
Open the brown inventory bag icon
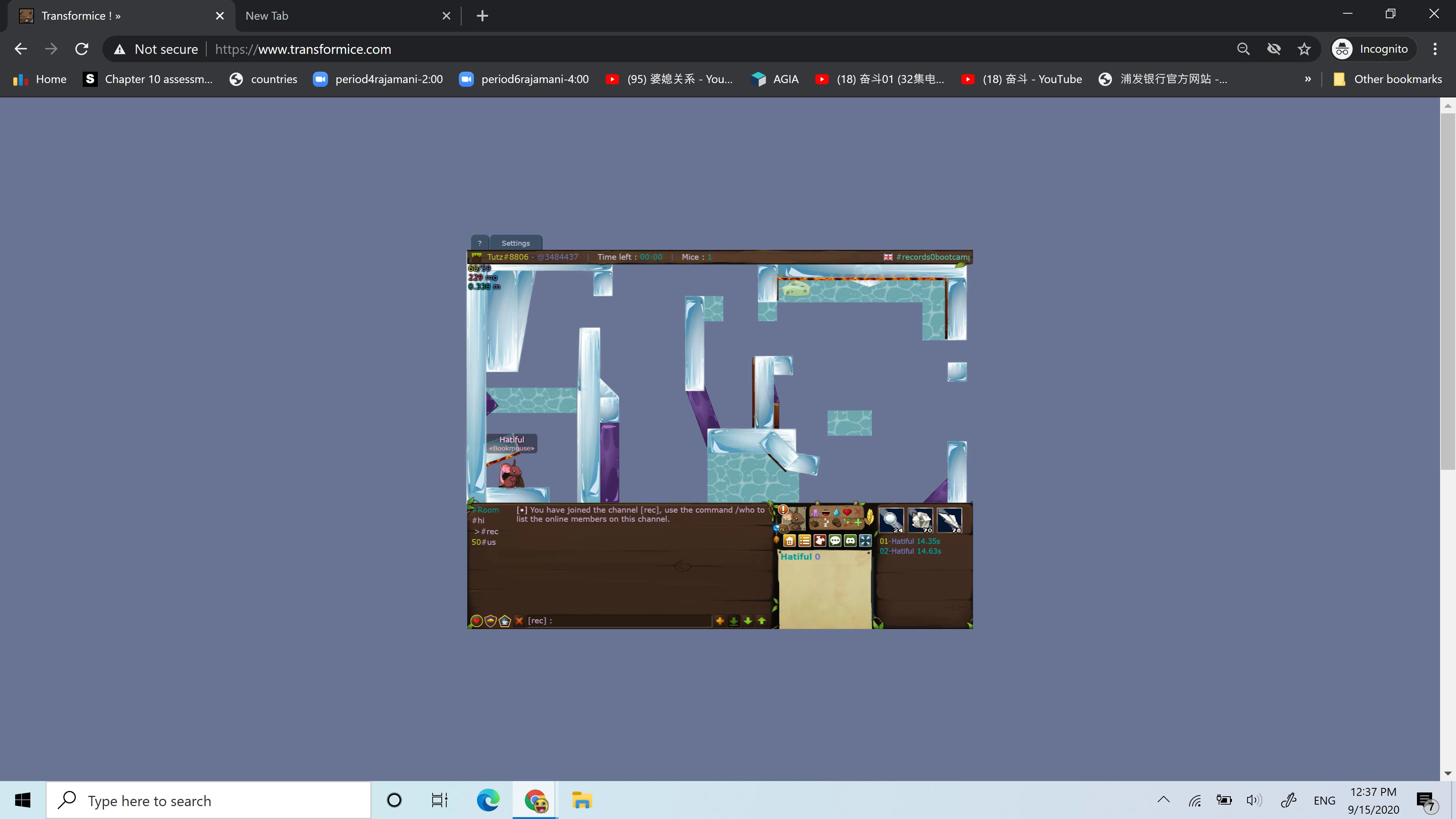(x=784, y=529)
